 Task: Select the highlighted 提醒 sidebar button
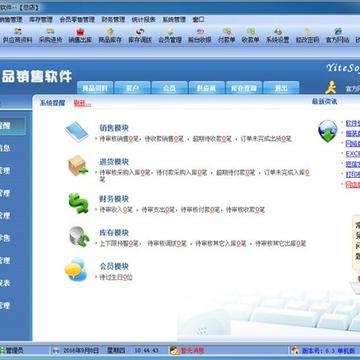coord(13,126)
